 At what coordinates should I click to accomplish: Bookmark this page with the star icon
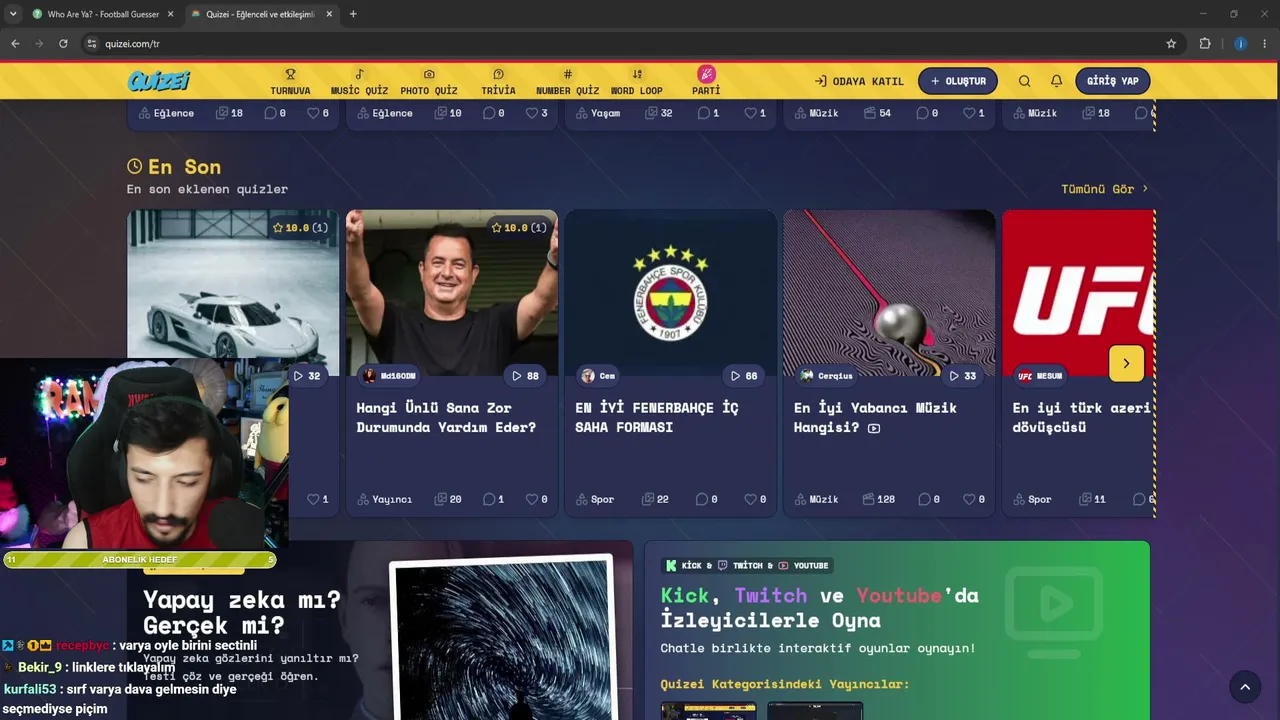(x=1171, y=44)
